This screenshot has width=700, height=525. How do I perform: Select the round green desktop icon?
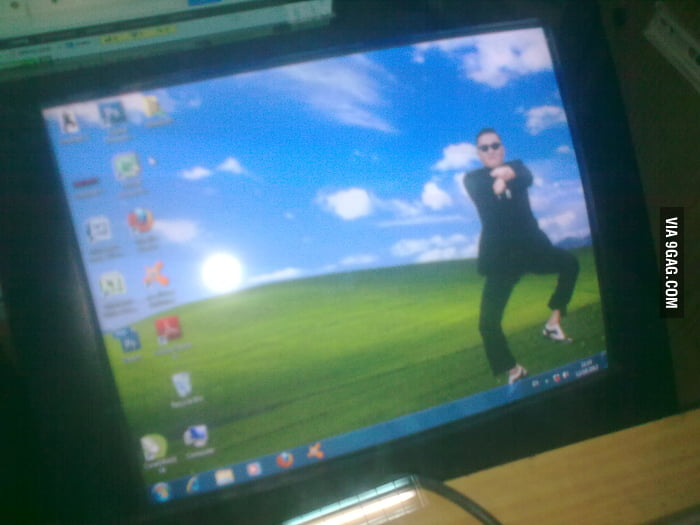click(x=153, y=446)
